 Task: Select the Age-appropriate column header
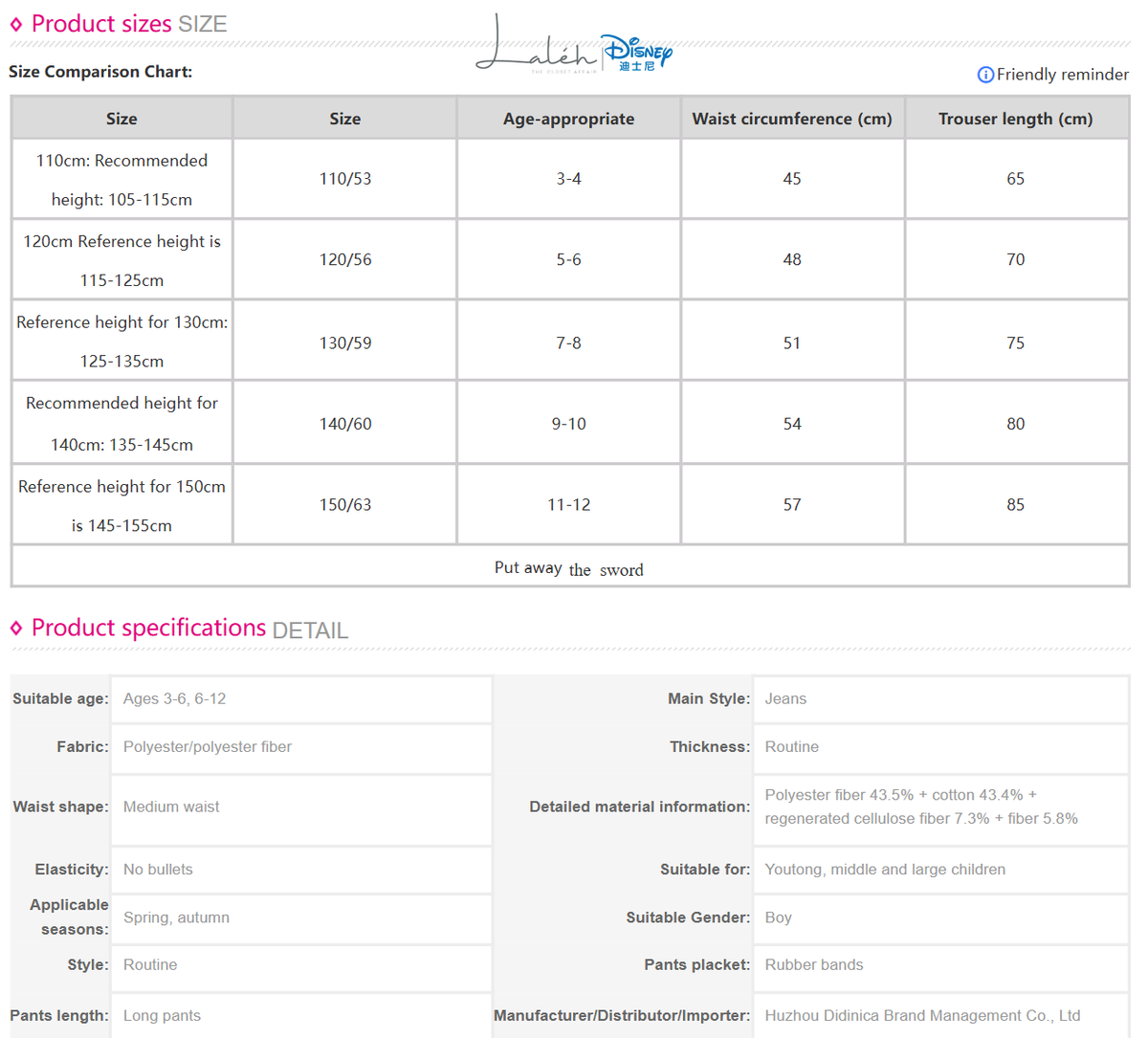[569, 119]
